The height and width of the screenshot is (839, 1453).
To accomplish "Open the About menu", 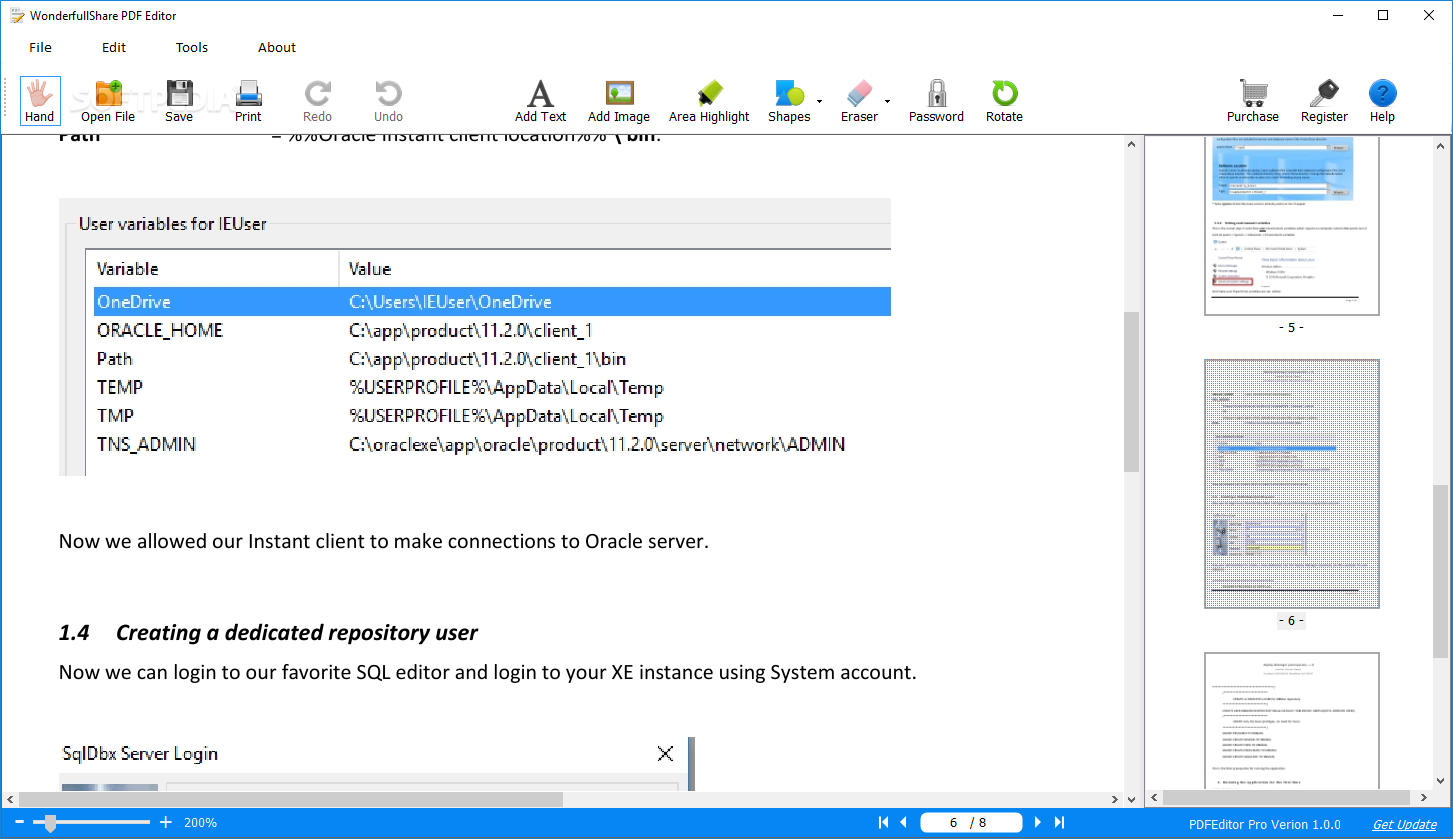I will 277,47.
